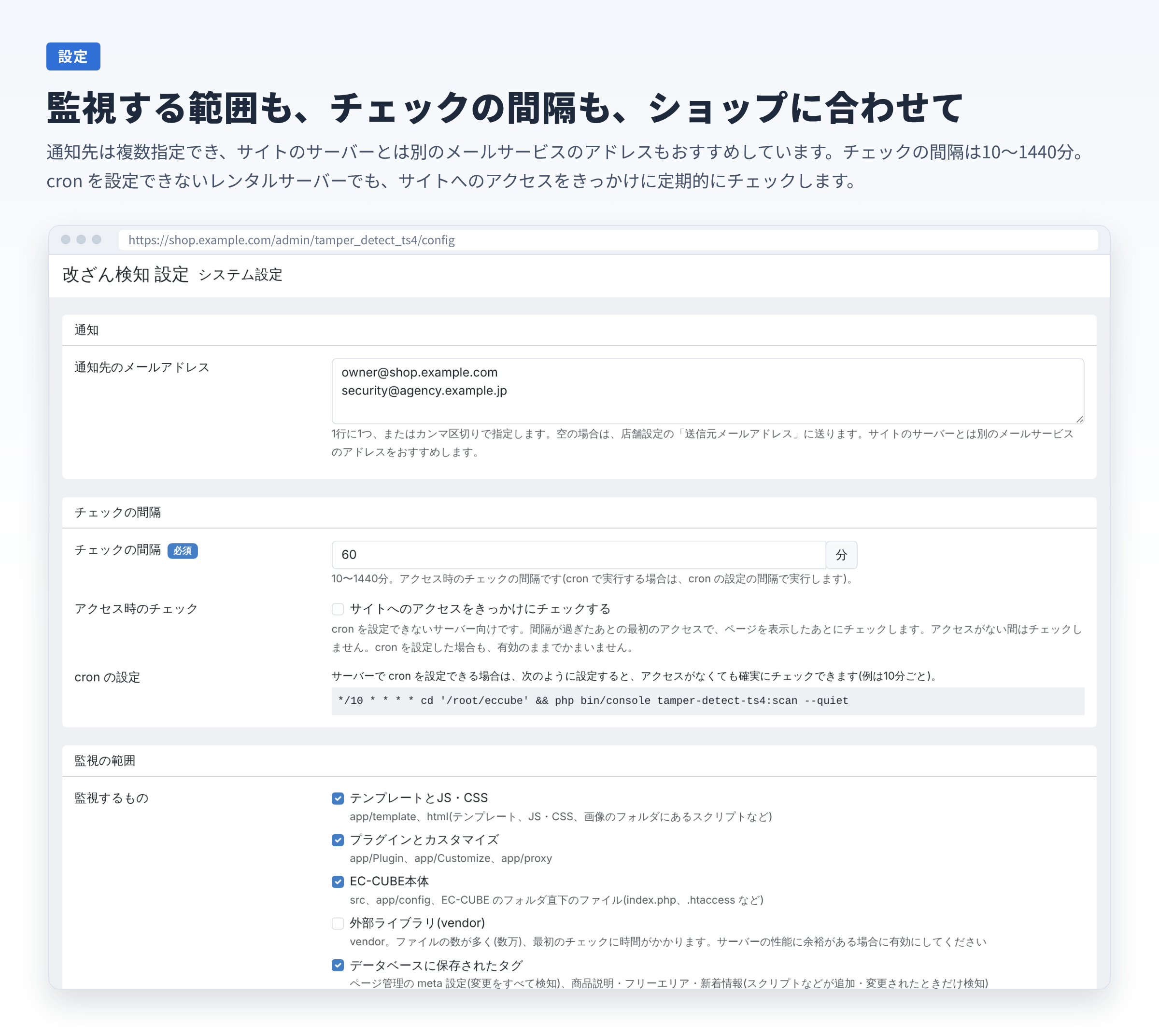Uncheck テンプレートとJS・CSS checkbox
The image size is (1159, 1036).
[x=338, y=798]
